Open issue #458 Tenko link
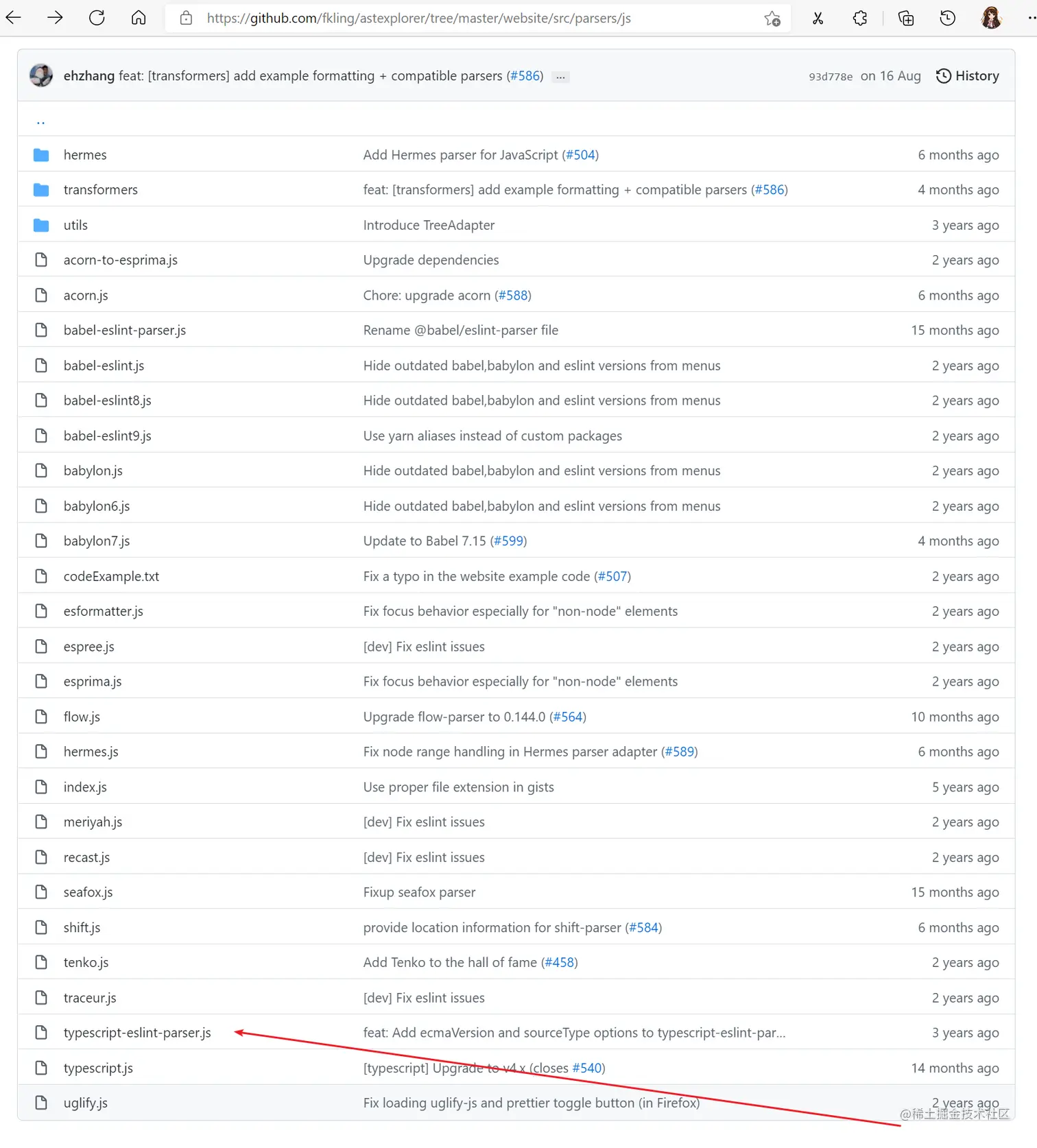The height and width of the screenshot is (1148, 1037). click(x=560, y=963)
